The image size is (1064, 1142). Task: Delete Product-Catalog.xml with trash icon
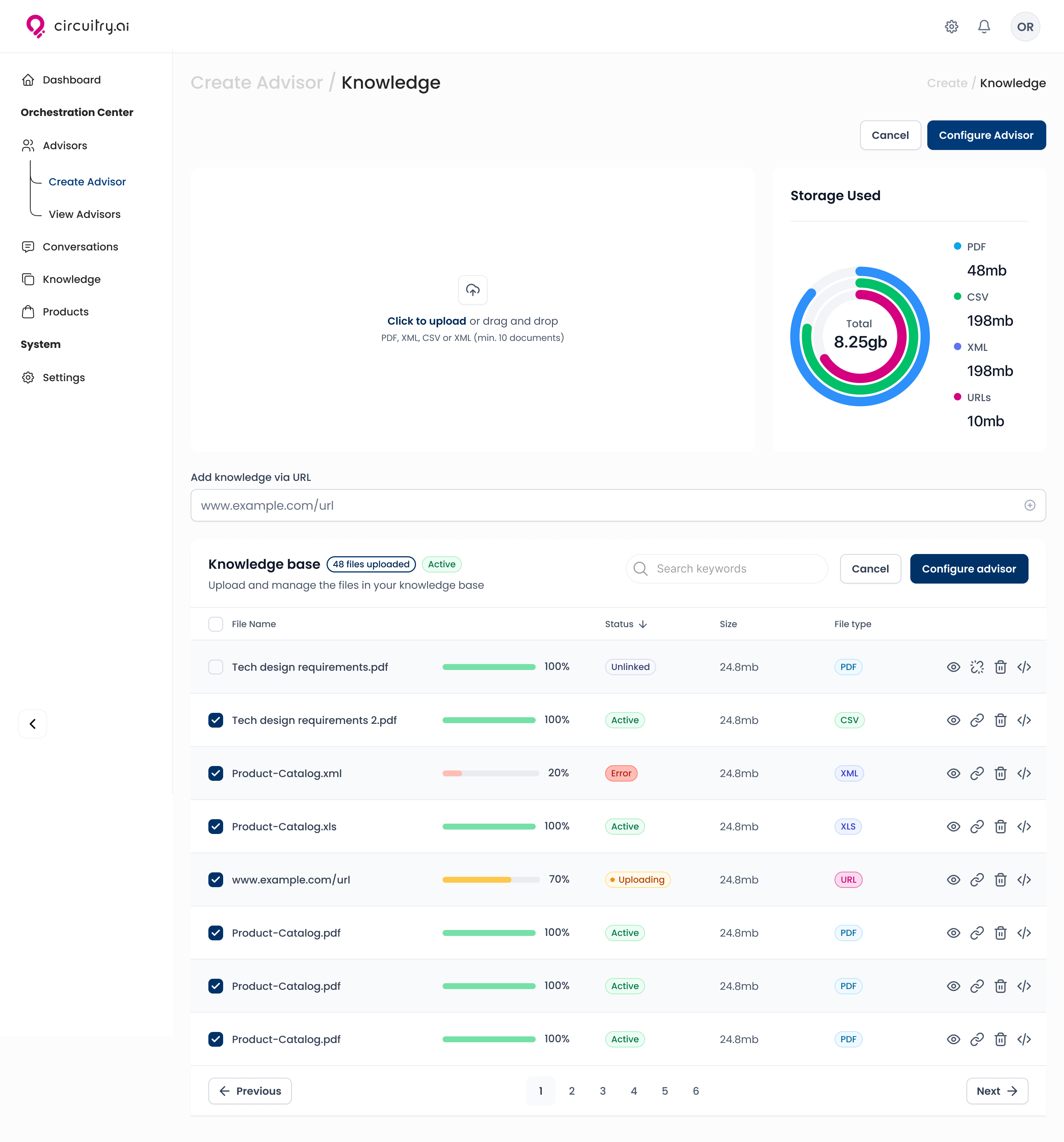[x=1000, y=773]
